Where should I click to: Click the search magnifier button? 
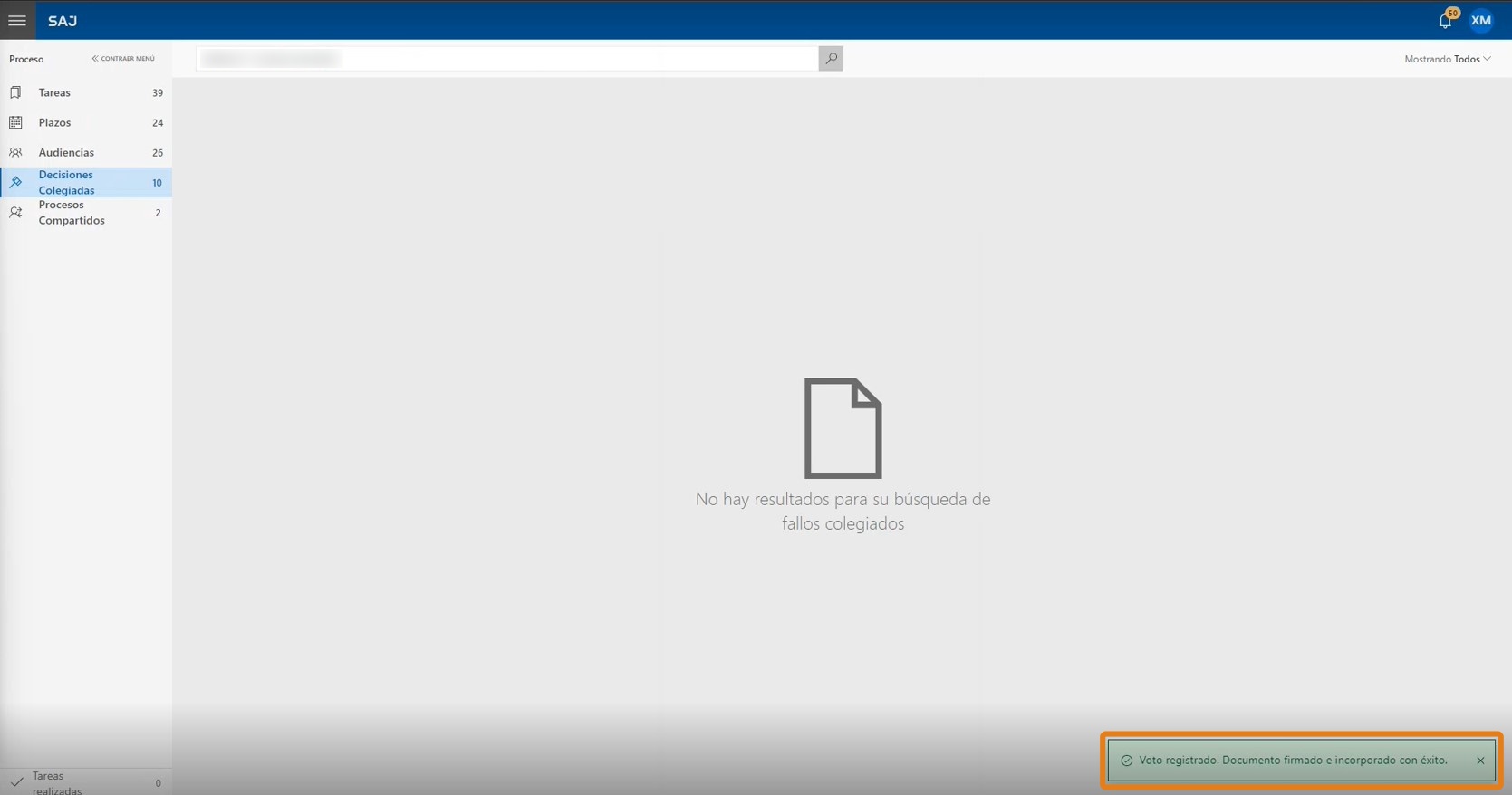point(831,58)
